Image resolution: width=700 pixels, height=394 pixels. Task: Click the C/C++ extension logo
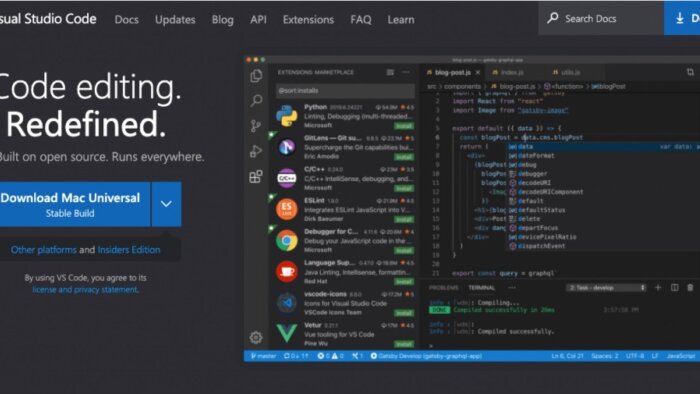coord(287,178)
